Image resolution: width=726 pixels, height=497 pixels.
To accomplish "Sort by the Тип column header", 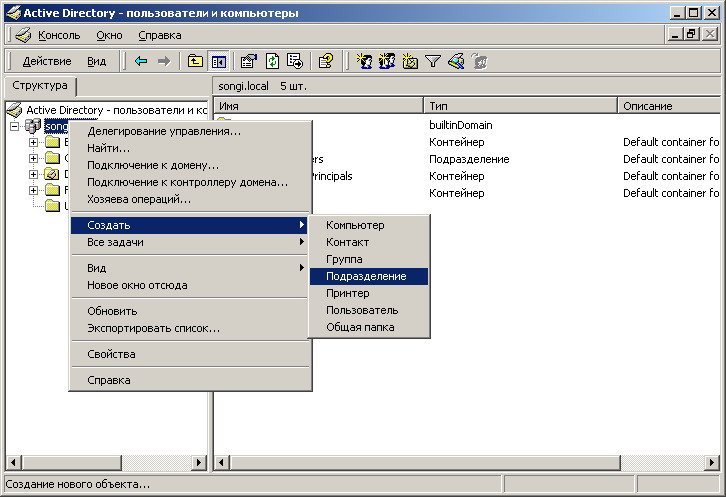I will pos(520,106).
